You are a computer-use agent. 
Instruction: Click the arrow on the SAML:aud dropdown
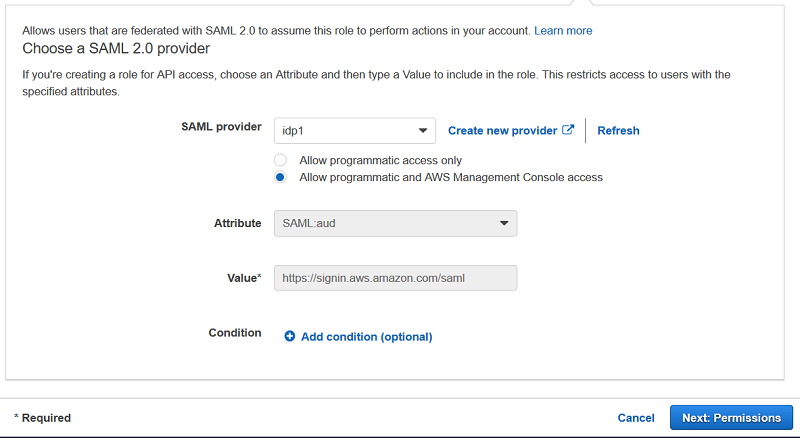coord(504,223)
